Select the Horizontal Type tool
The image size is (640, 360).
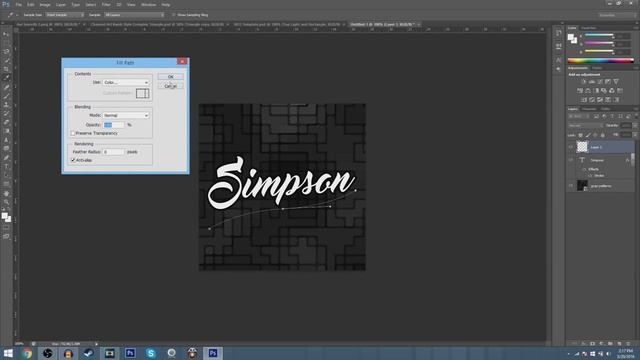click(7, 167)
